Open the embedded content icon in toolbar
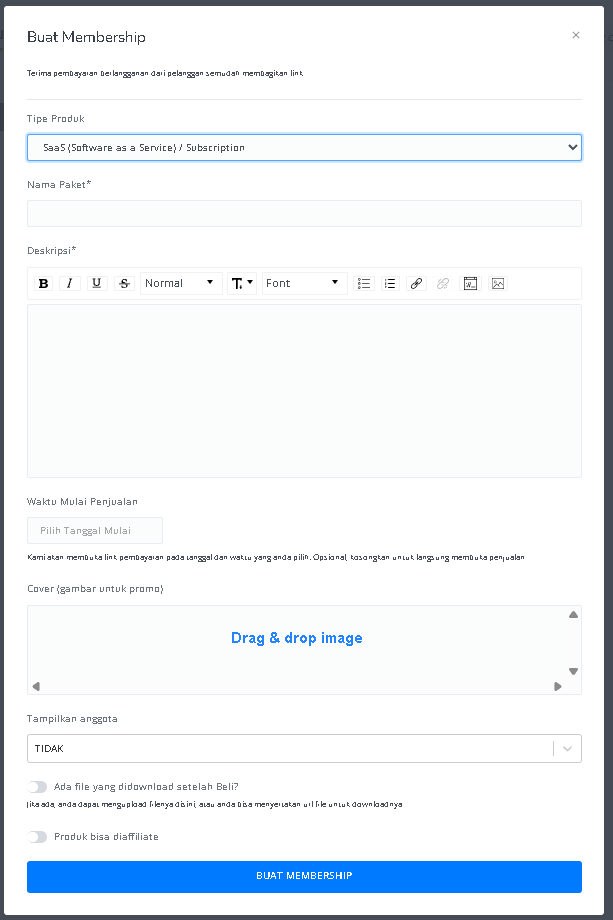This screenshot has width=613, height=920. (x=470, y=283)
